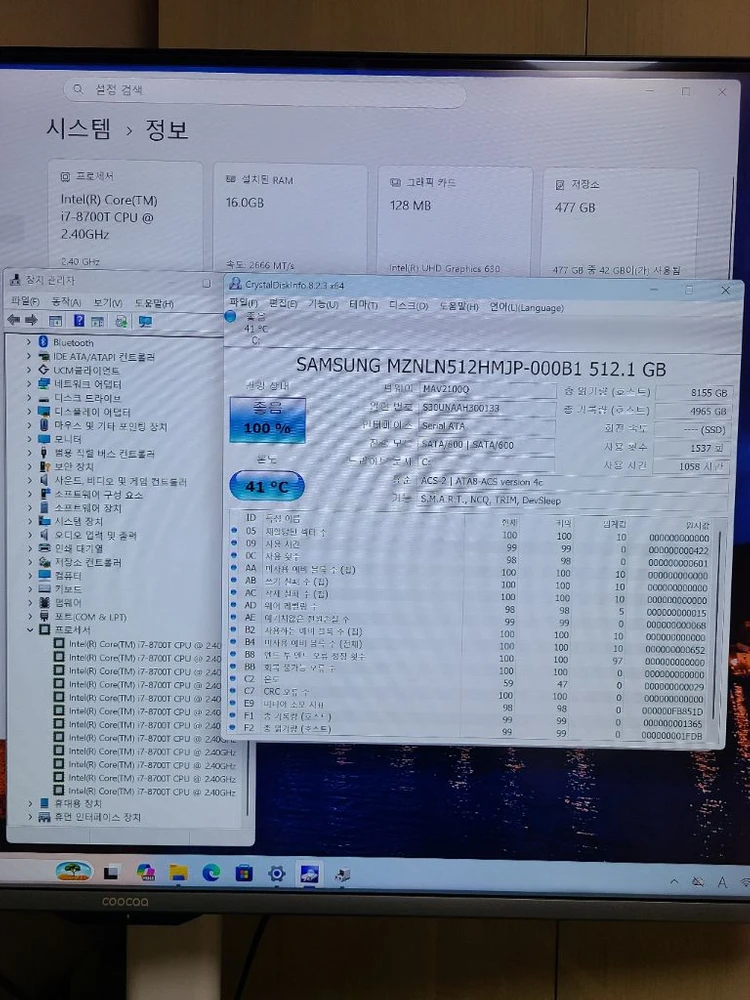Show hidden tray icons with the up chevron

[674, 881]
